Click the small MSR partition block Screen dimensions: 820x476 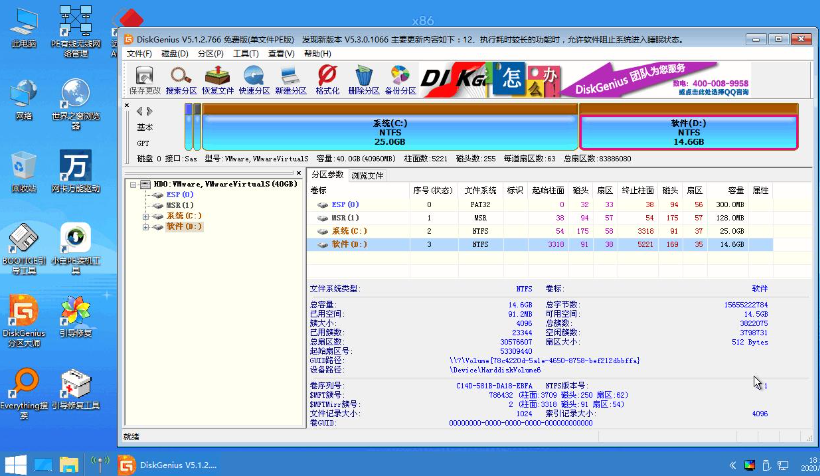point(197,127)
